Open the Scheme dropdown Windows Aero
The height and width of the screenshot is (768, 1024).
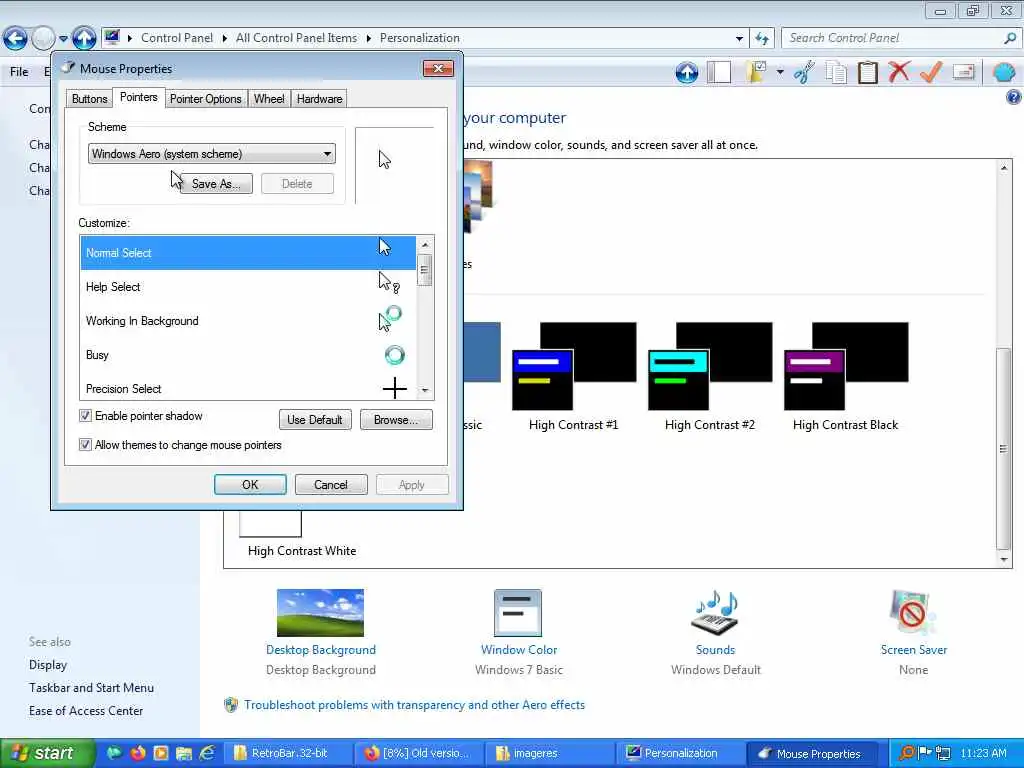coord(212,154)
